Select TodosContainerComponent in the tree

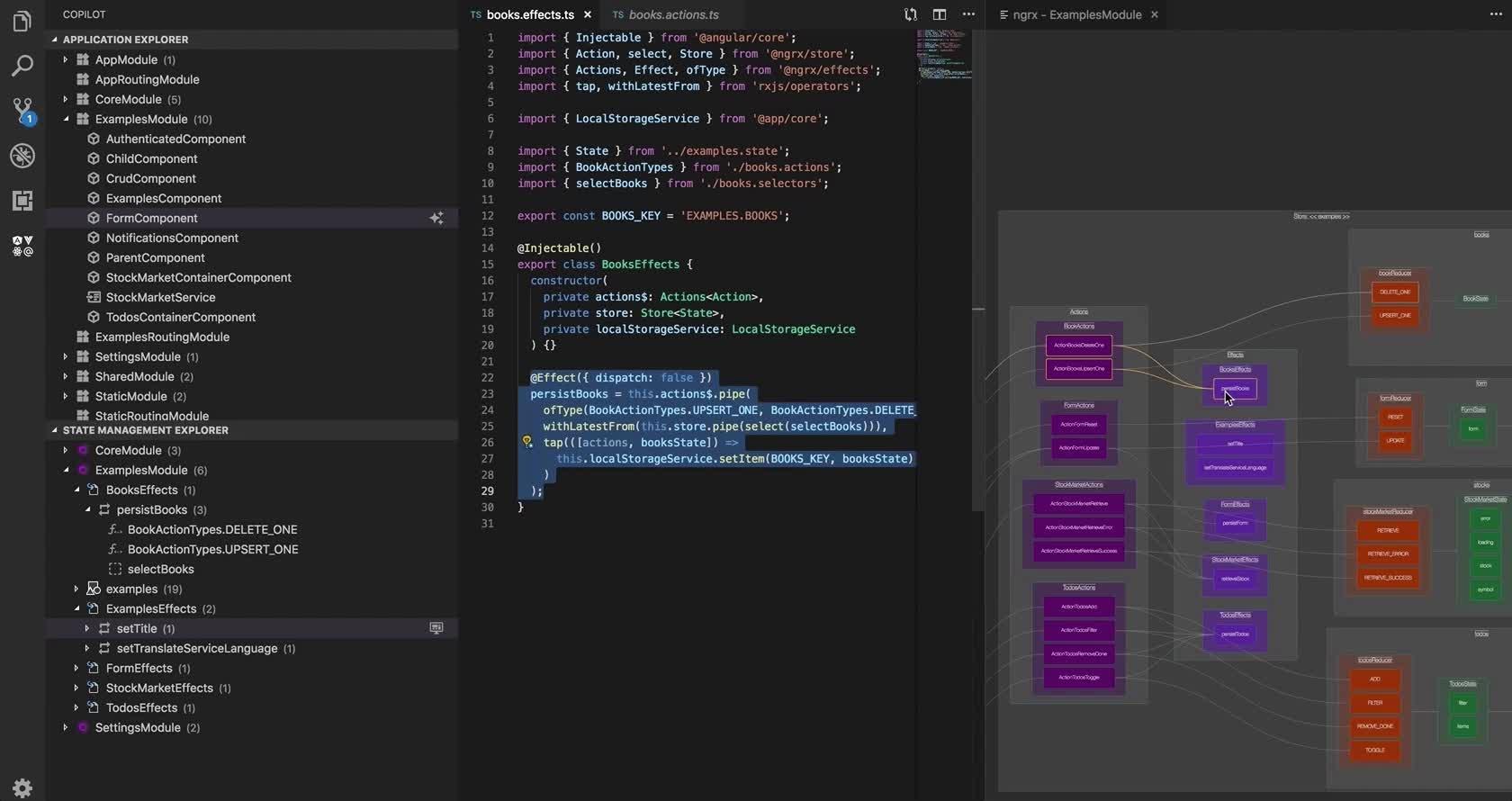(x=180, y=317)
